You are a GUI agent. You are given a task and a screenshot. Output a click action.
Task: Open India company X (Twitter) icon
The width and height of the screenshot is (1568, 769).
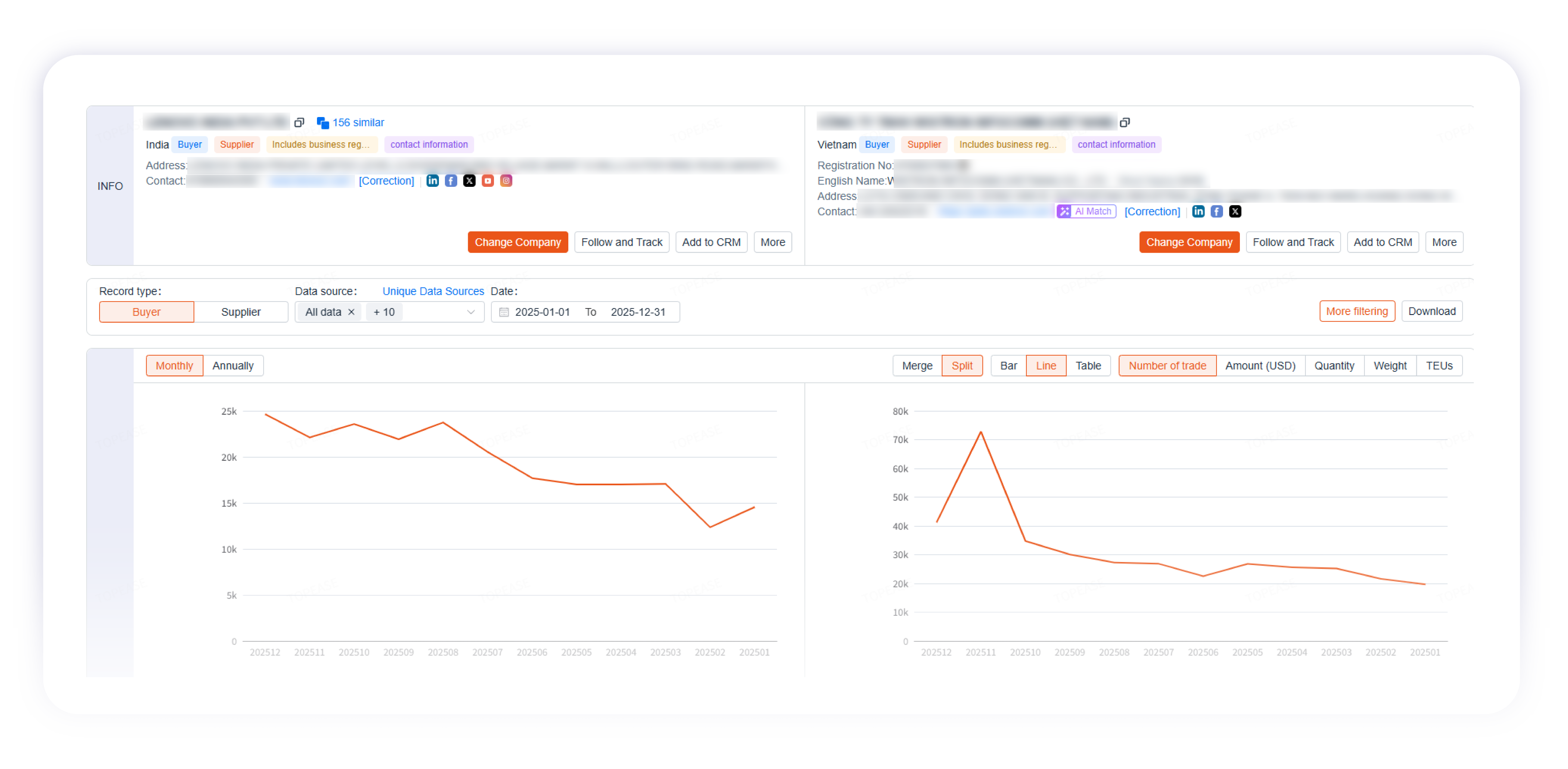tap(469, 181)
